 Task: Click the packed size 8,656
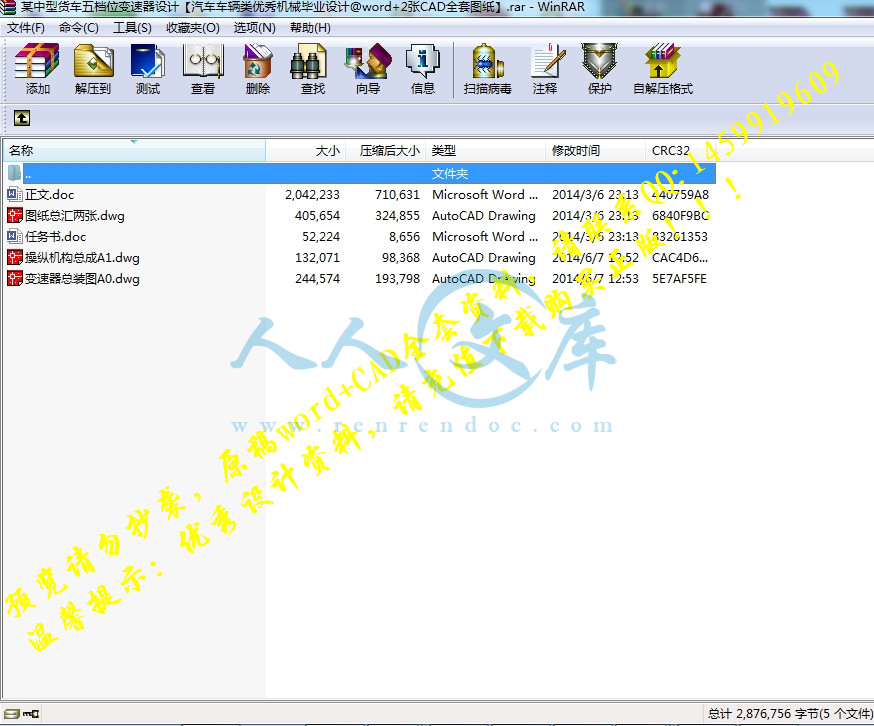click(405, 236)
